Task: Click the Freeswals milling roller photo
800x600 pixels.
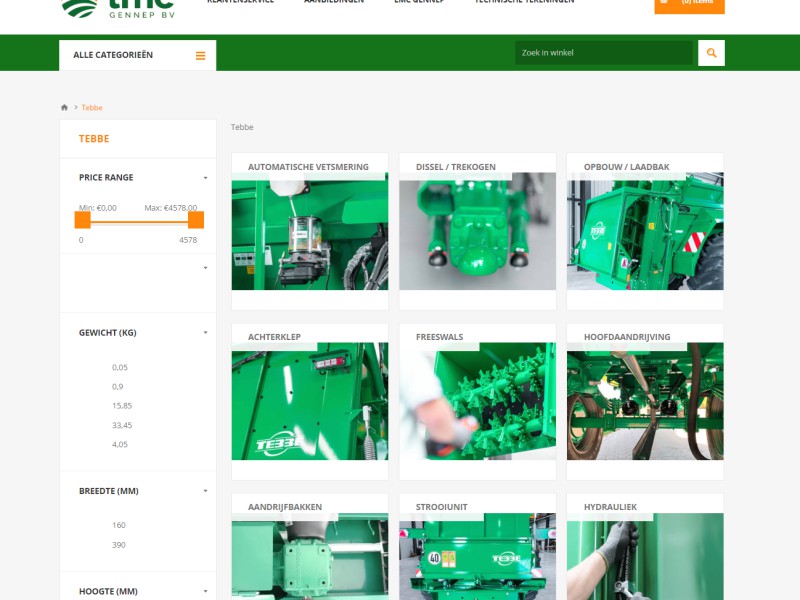Action: (478, 402)
